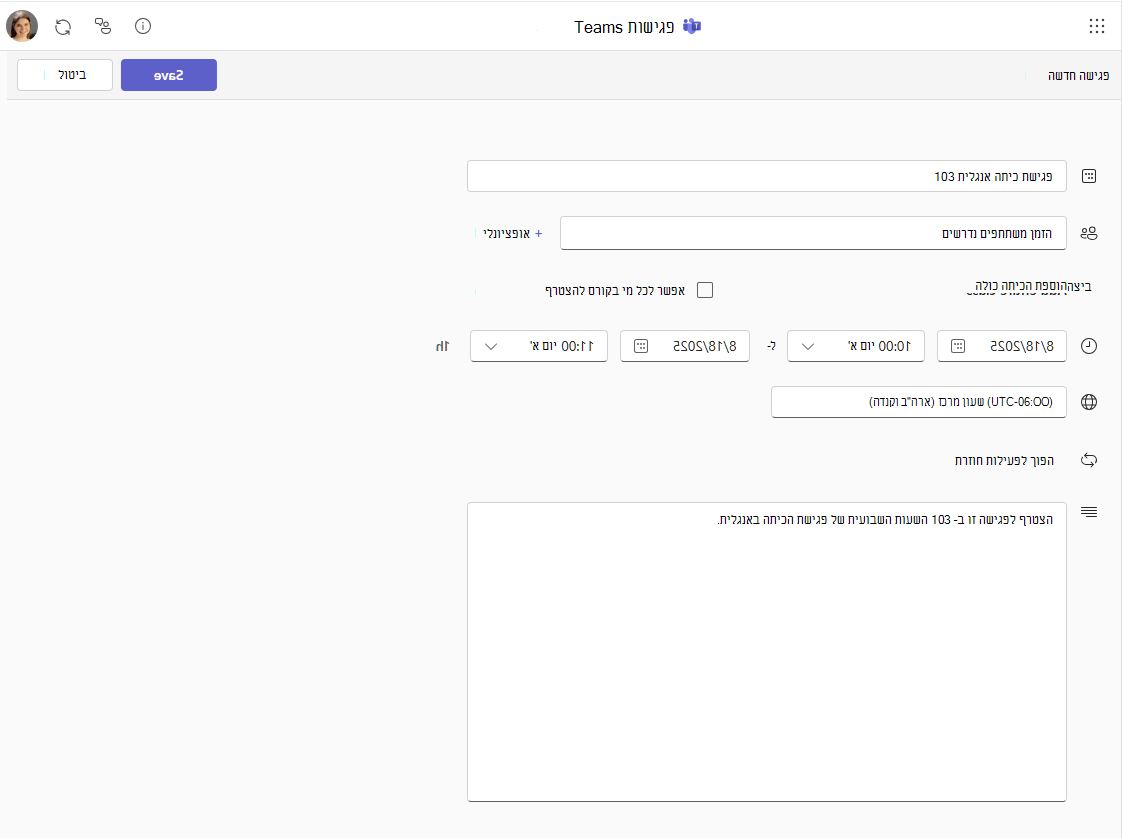
Task: Open the end date picker 8/18/2025
Action: click(x=685, y=346)
